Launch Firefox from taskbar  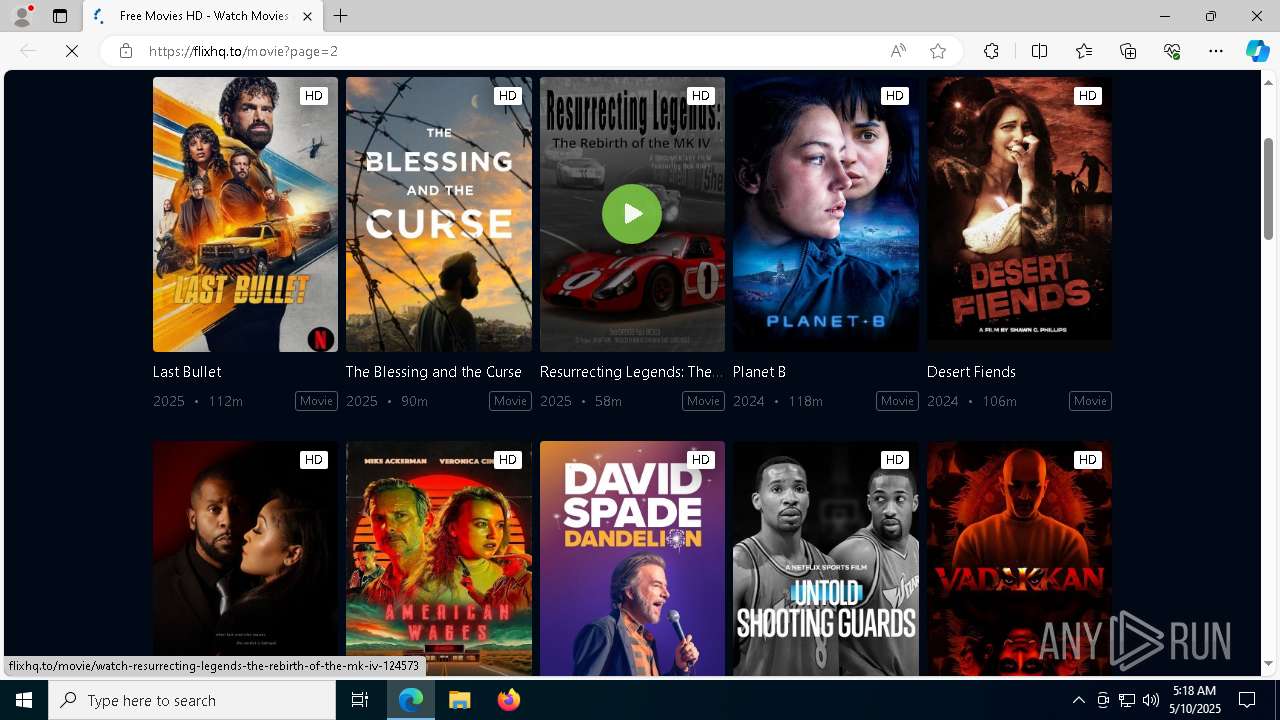tap(508, 700)
